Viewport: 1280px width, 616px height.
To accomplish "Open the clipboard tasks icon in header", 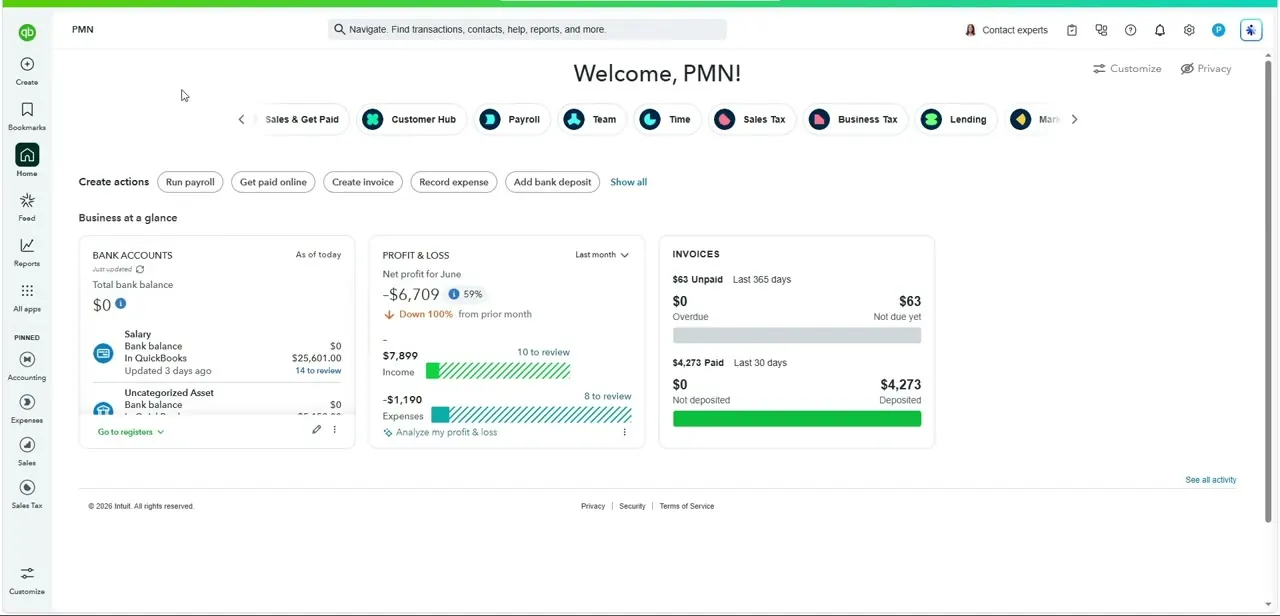I will point(1072,30).
